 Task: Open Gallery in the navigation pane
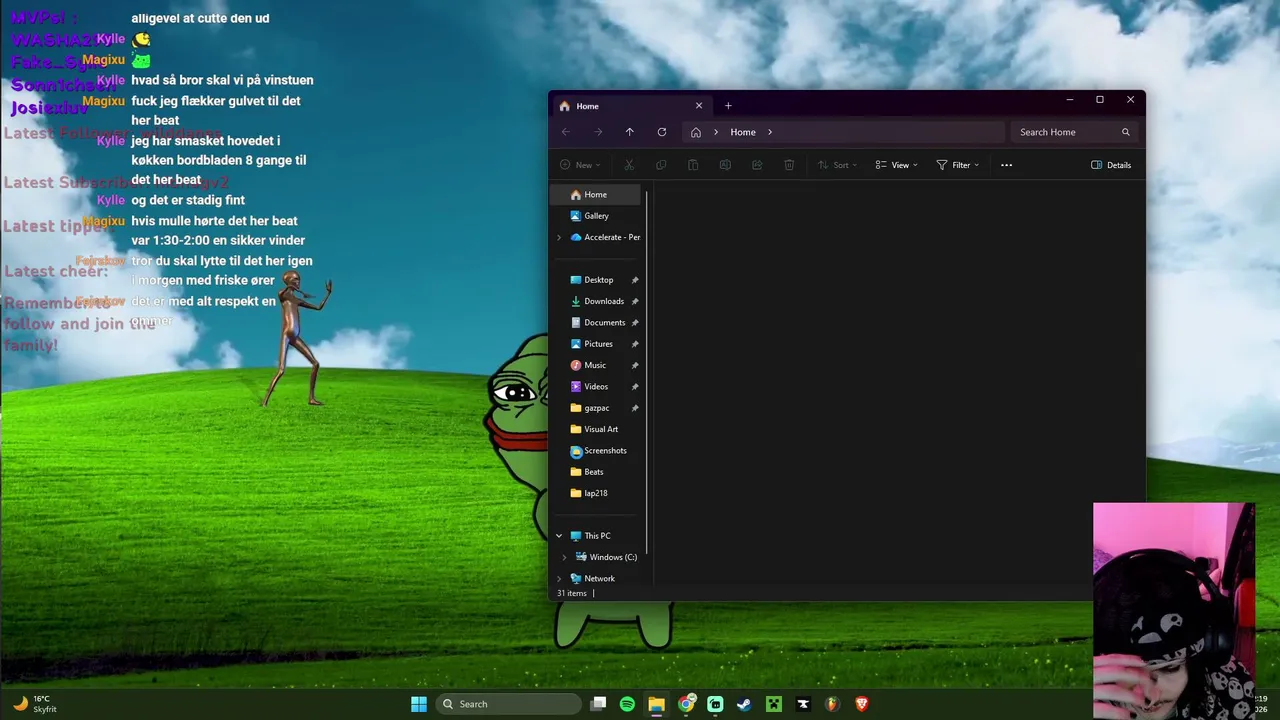click(598, 216)
